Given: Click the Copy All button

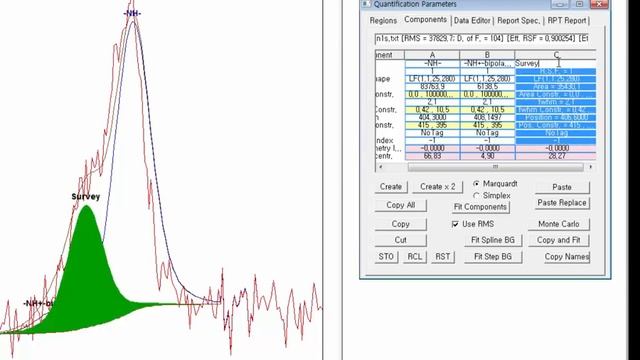Looking at the screenshot, I should pyautogui.click(x=400, y=205).
